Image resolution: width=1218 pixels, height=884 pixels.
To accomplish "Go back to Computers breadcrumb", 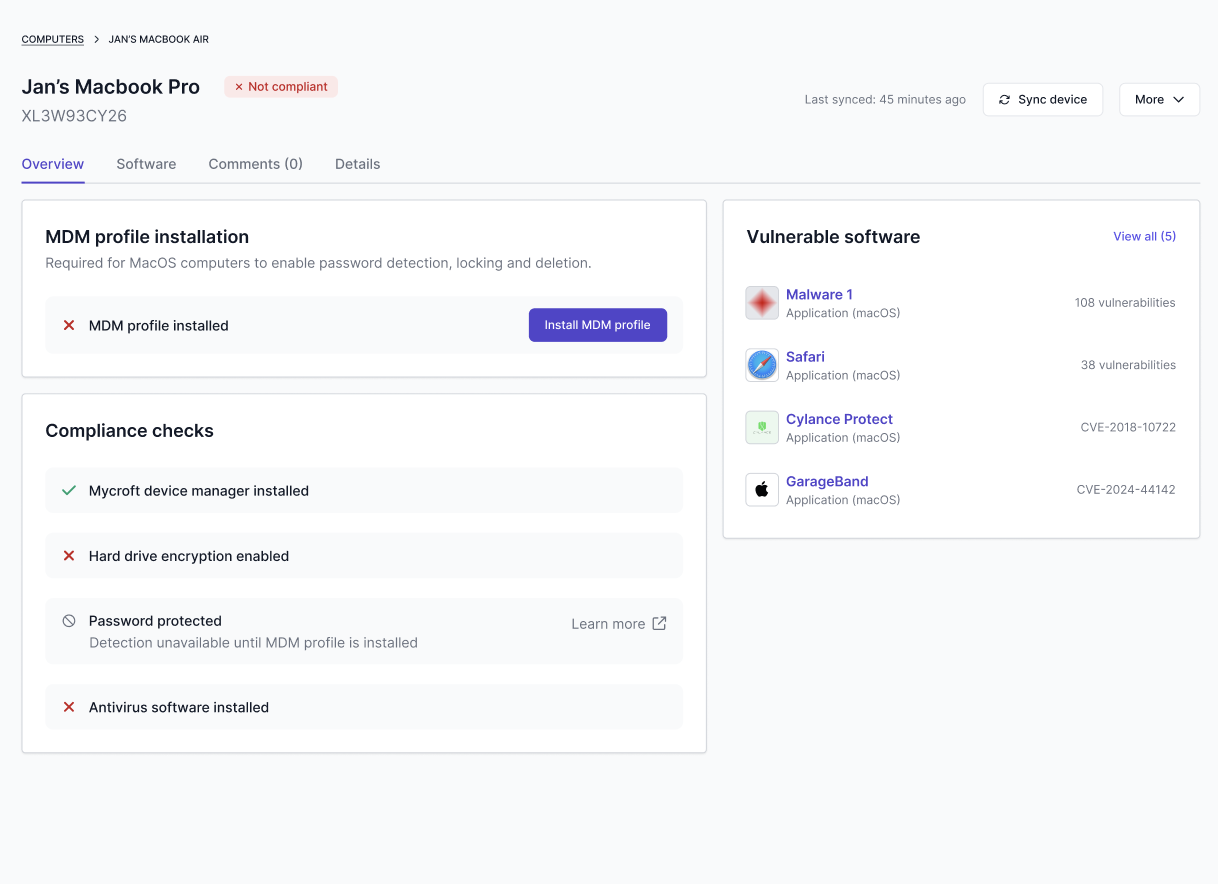I will 53,39.
